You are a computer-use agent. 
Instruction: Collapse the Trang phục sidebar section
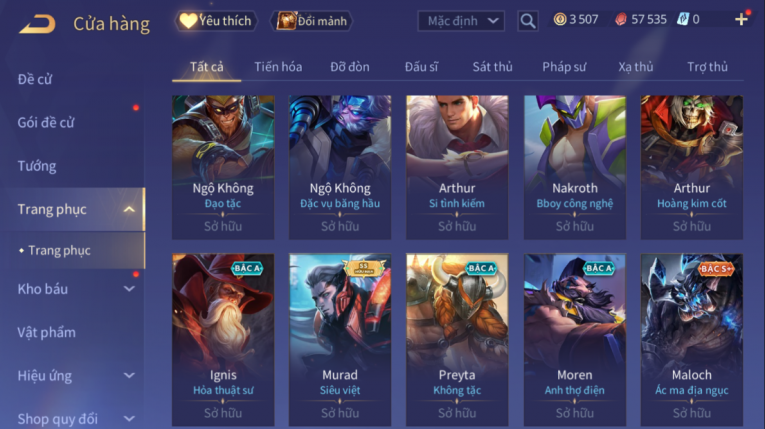129,209
